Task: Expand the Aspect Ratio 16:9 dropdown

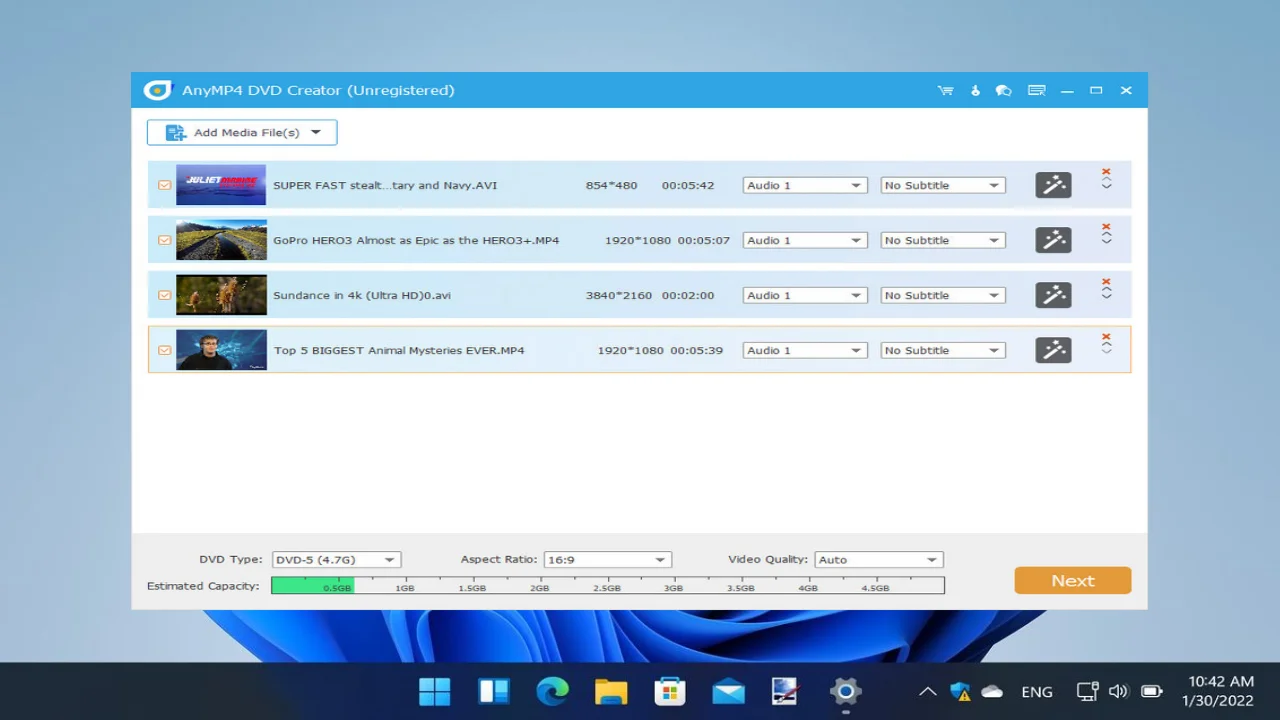Action: pyautogui.click(x=607, y=560)
